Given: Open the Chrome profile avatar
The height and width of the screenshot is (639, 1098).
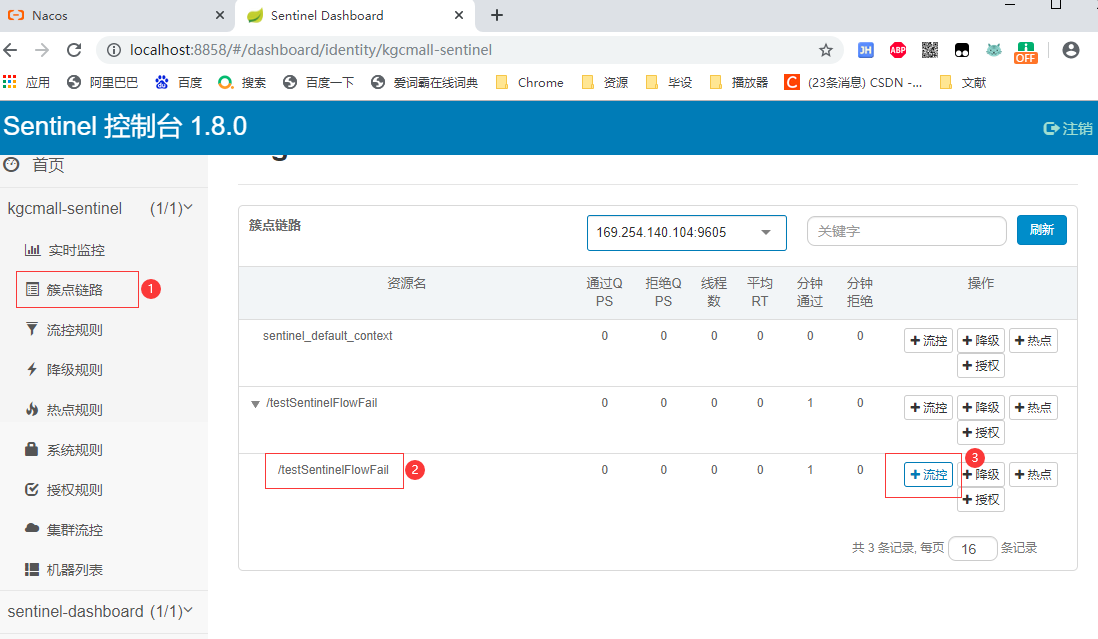Looking at the screenshot, I should (1071, 50).
